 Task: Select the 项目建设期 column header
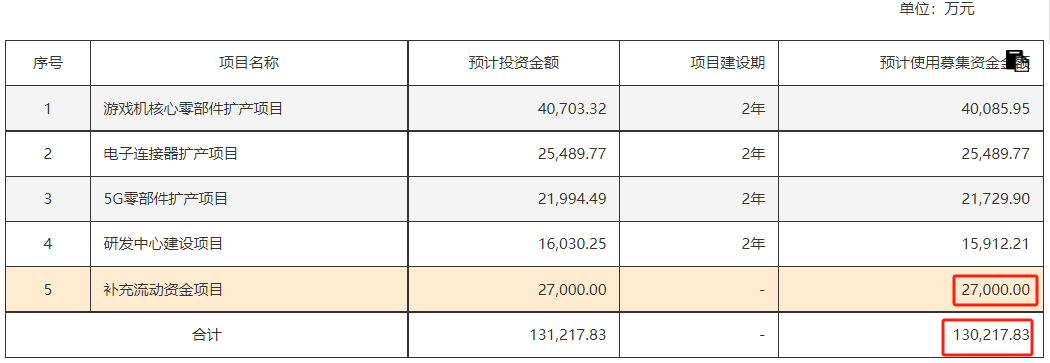699,63
